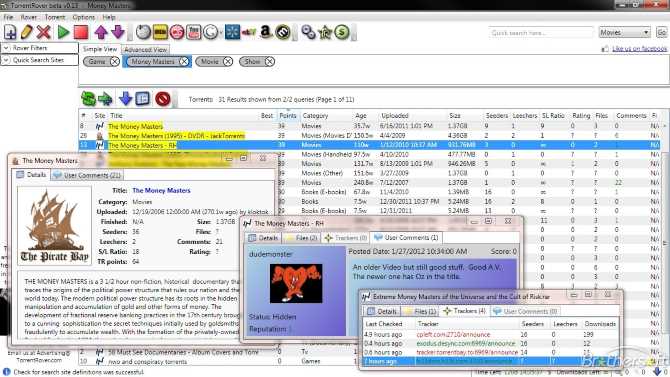670x377 pixels.
Task: Remove the Money Masters query tag
Action: [x=184, y=62]
